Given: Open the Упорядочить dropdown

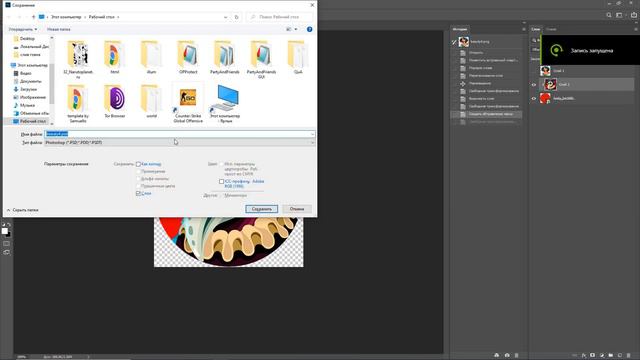Looking at the screenshot, I should click(23, 29).
